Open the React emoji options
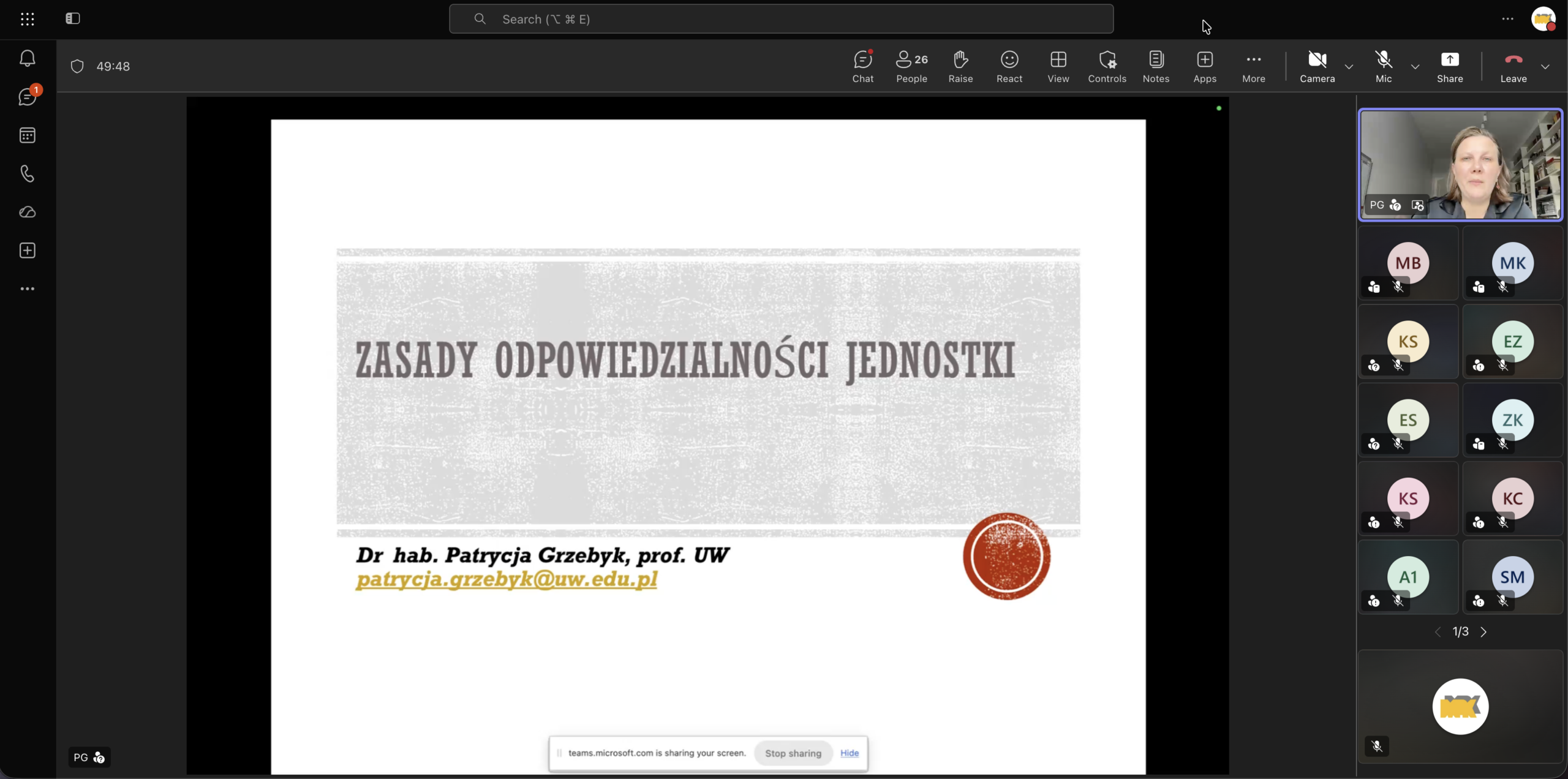The width and height of the screenshot is (1568, 779). coord(1009,66)
